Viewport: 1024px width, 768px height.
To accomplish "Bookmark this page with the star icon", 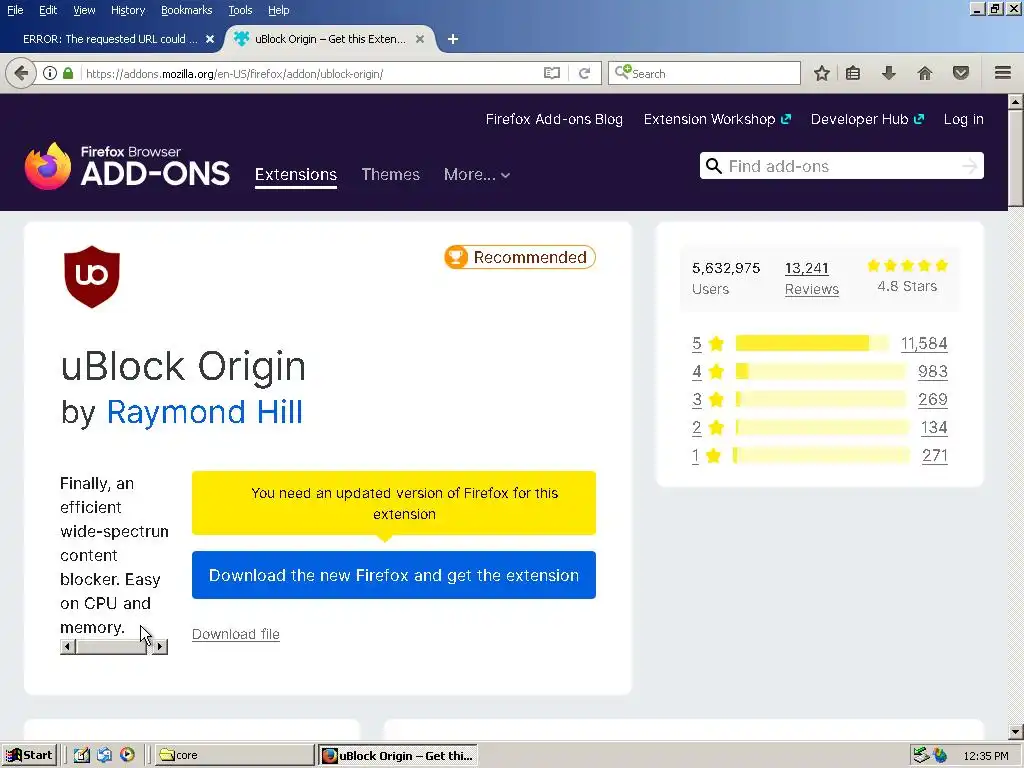I will pyautogui.click(x=822, y=73).
